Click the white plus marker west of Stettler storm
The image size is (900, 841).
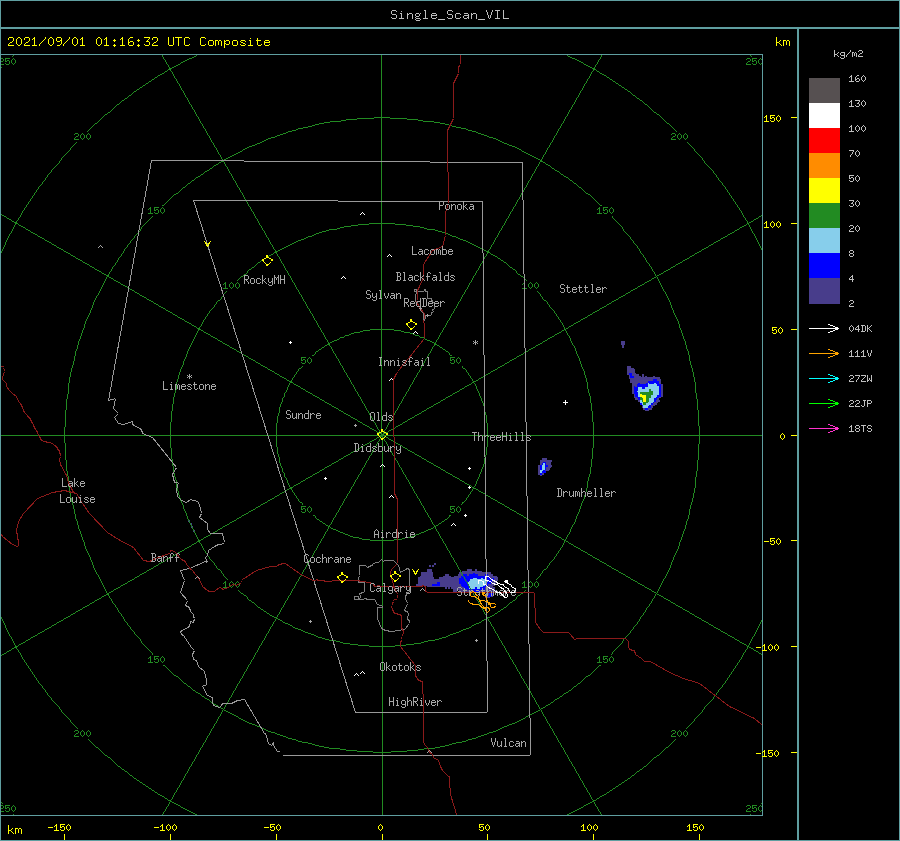click(565, 402)
